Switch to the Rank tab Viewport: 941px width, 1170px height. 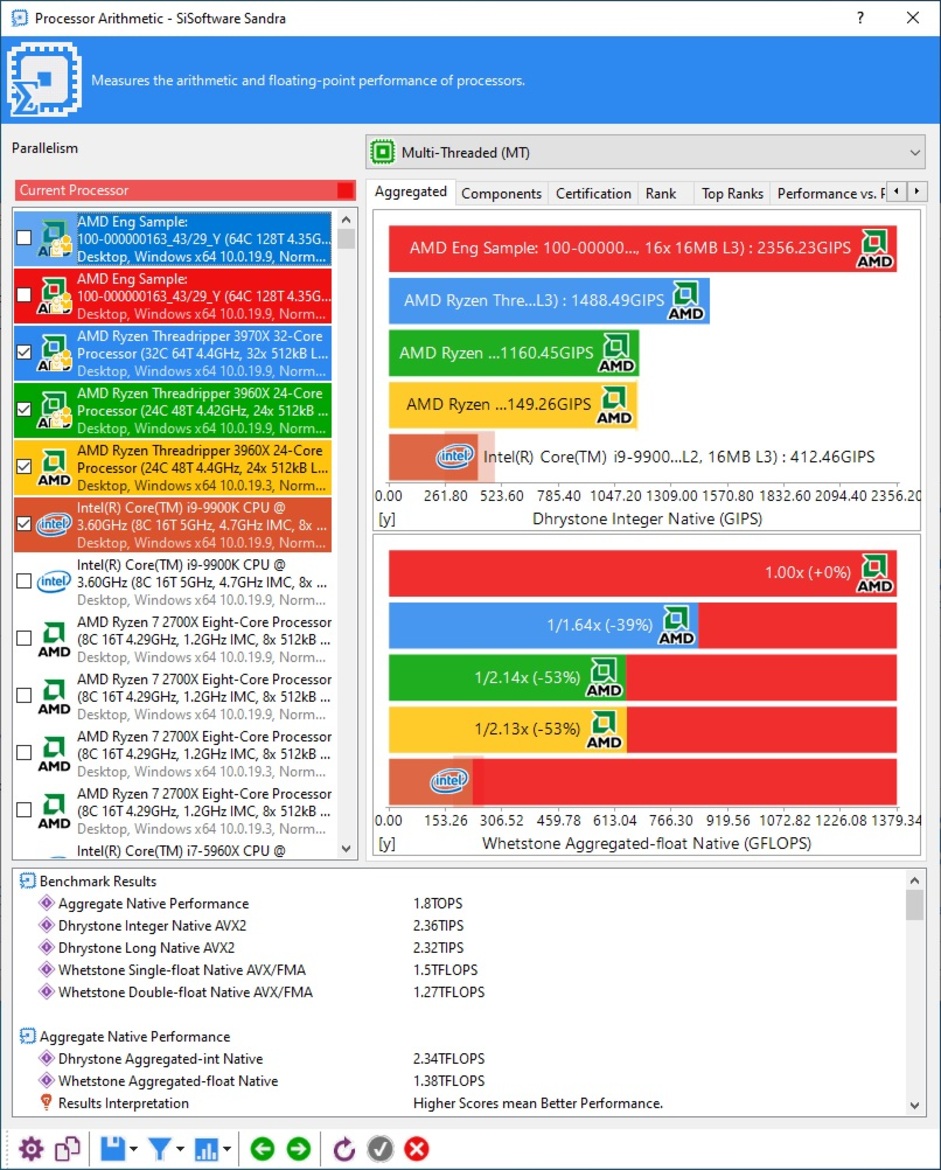click(x=660, y=193)
